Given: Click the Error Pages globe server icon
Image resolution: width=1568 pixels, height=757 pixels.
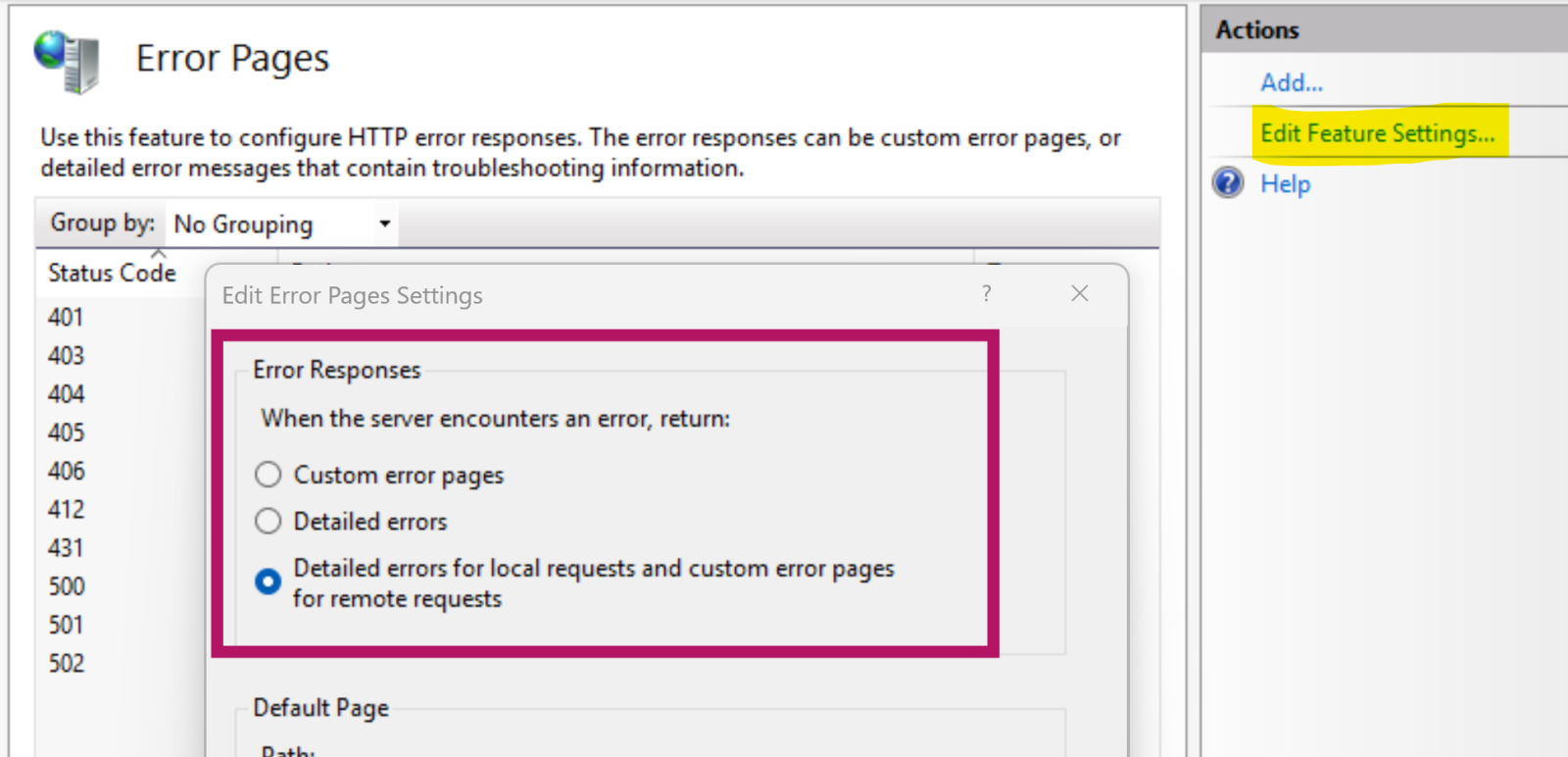Looking at the screenshot, I should (67, 61).
